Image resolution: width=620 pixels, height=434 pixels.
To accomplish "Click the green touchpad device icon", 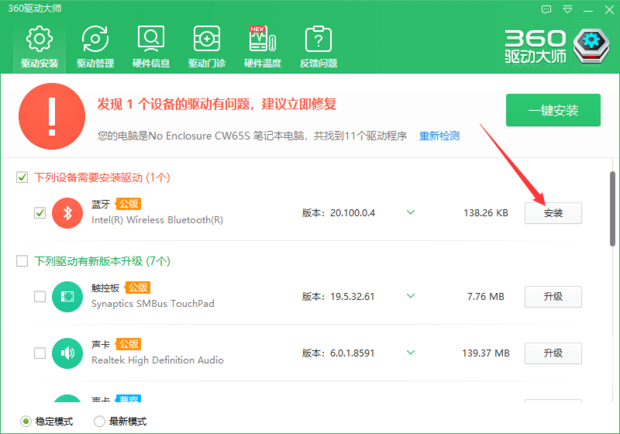I will (67, 296).
